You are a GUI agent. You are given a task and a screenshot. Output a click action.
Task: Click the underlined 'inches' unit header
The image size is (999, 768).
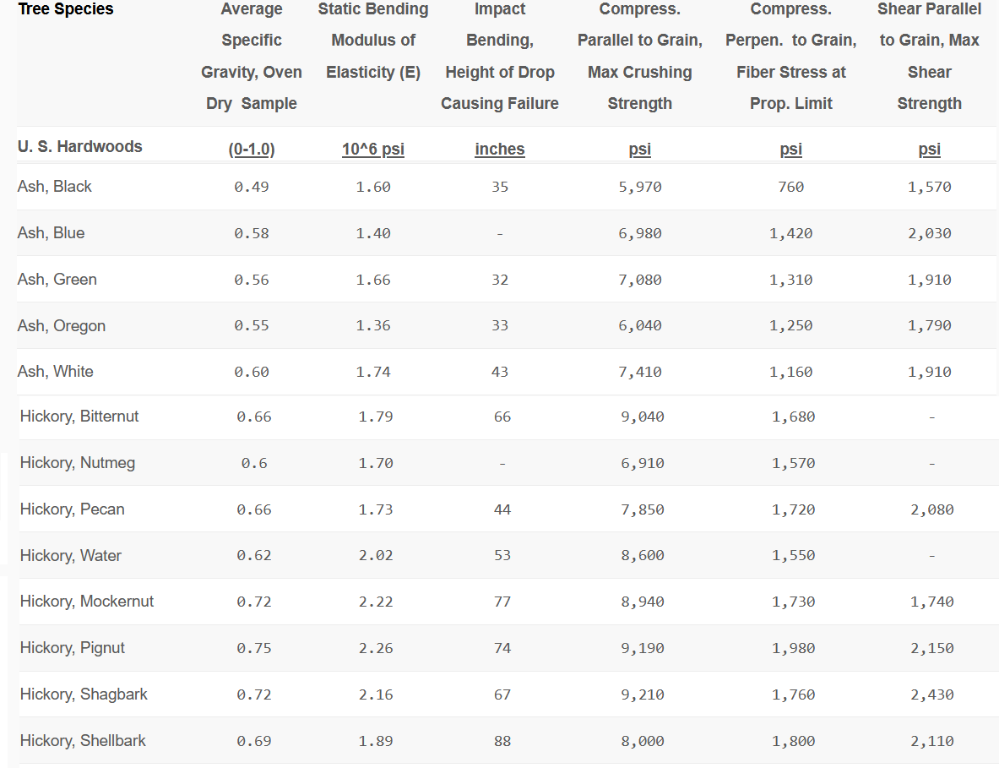pos(499,150)
